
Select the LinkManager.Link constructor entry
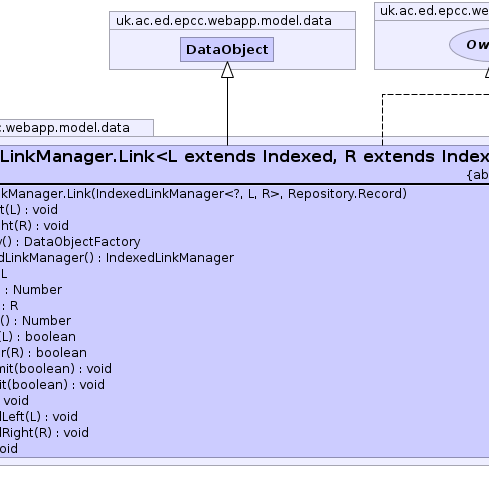pos(203,194)
